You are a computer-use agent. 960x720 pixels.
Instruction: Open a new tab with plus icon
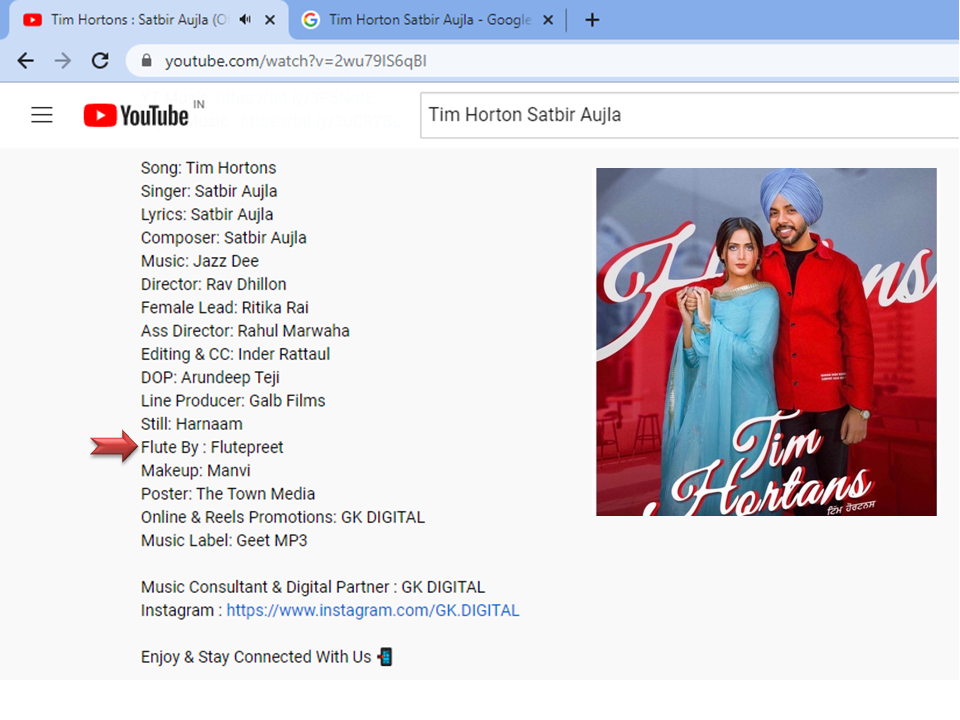pos(592,20)
